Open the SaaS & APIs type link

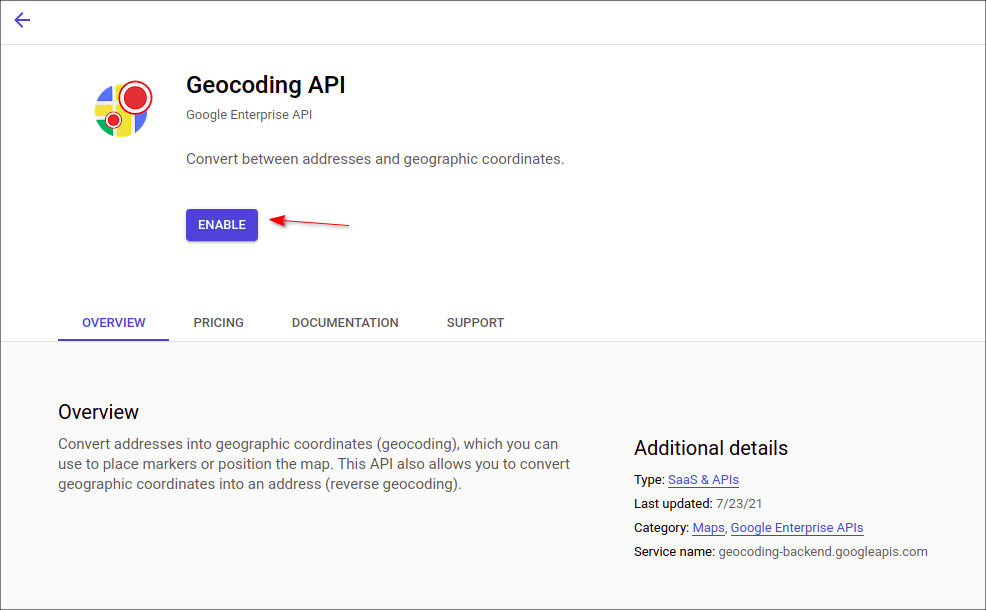click(703, 480)
